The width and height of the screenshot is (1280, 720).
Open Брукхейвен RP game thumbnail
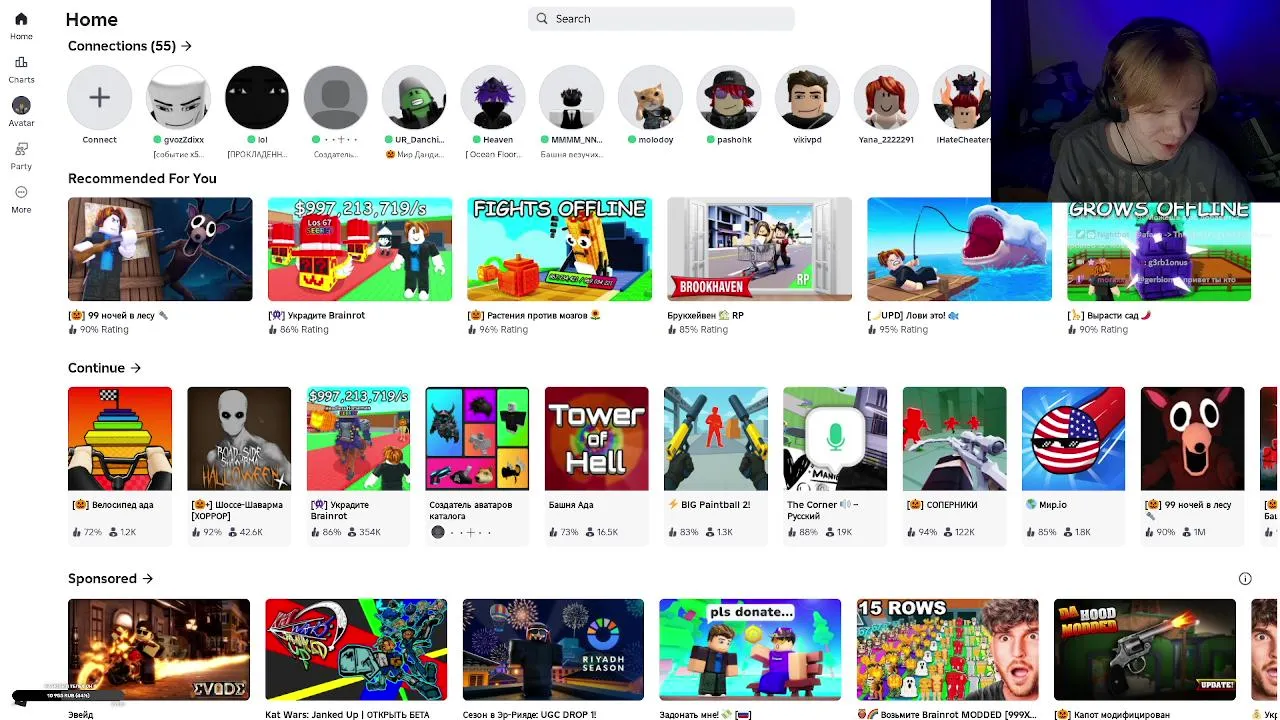(x=760, y=249)
